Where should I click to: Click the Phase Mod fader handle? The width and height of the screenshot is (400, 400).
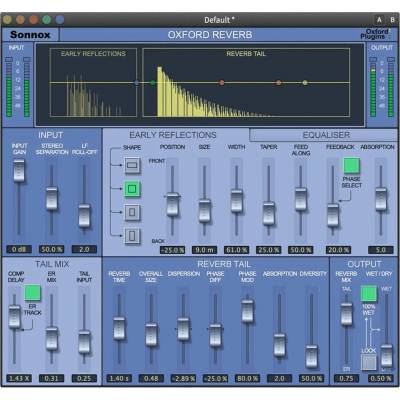click(247, 311)
